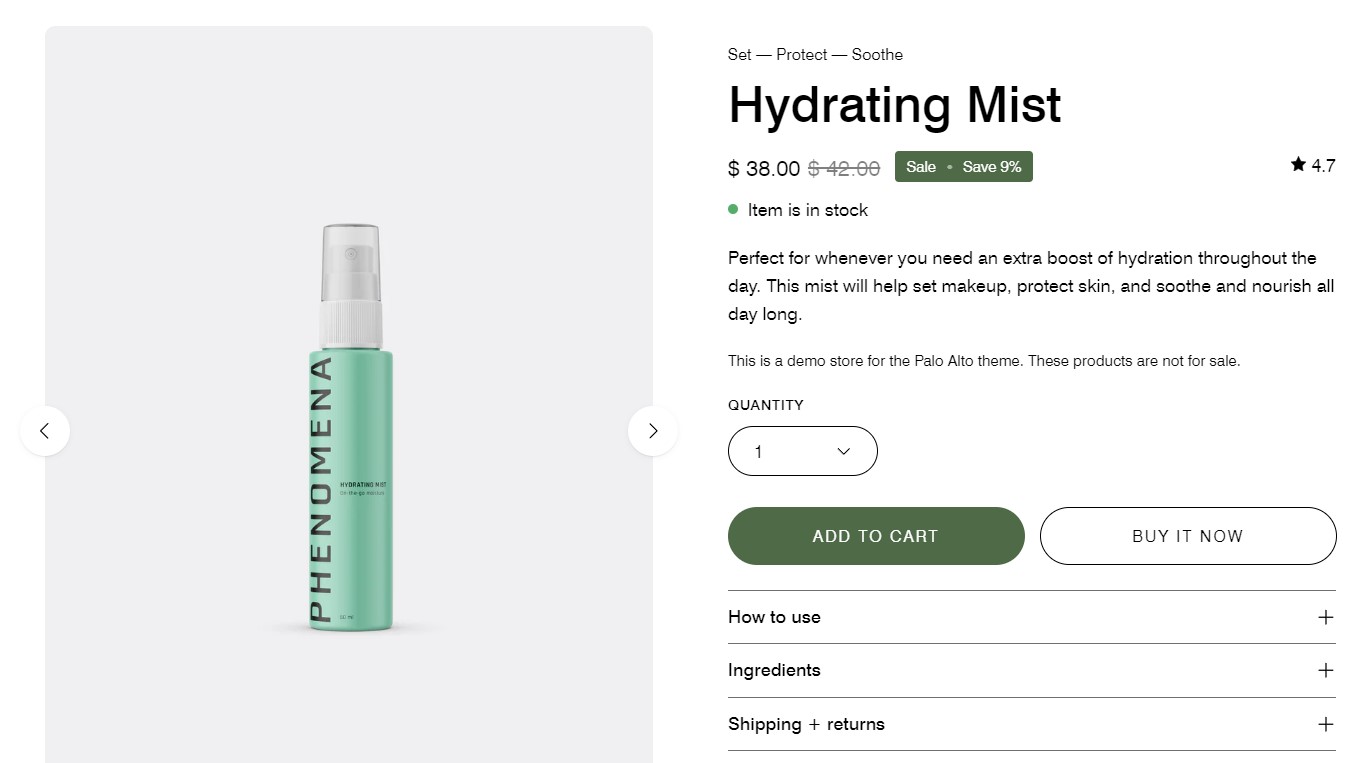
Task: Click the Hydrating Mist product title
Action: pos(894,105)
